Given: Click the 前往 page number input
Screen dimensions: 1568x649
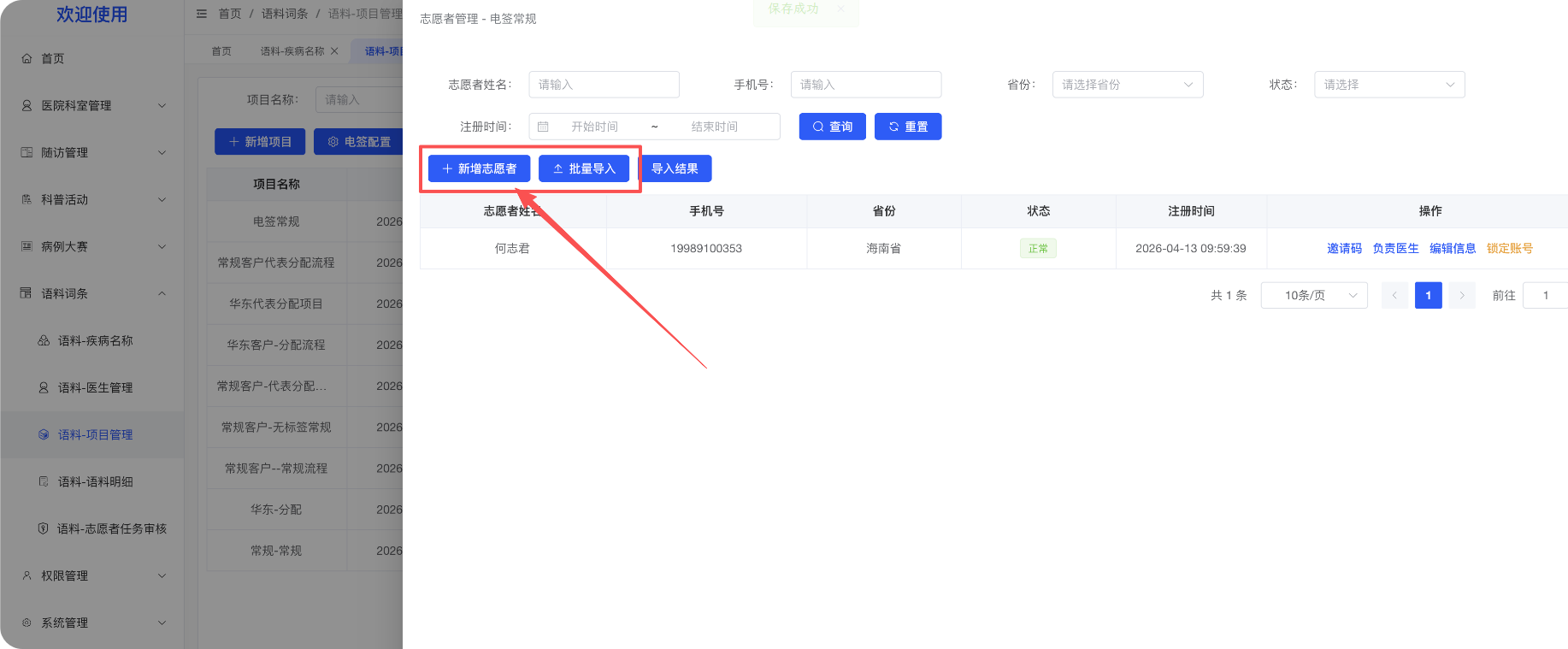Looking at the screenshot, I should coord(1546,296).
